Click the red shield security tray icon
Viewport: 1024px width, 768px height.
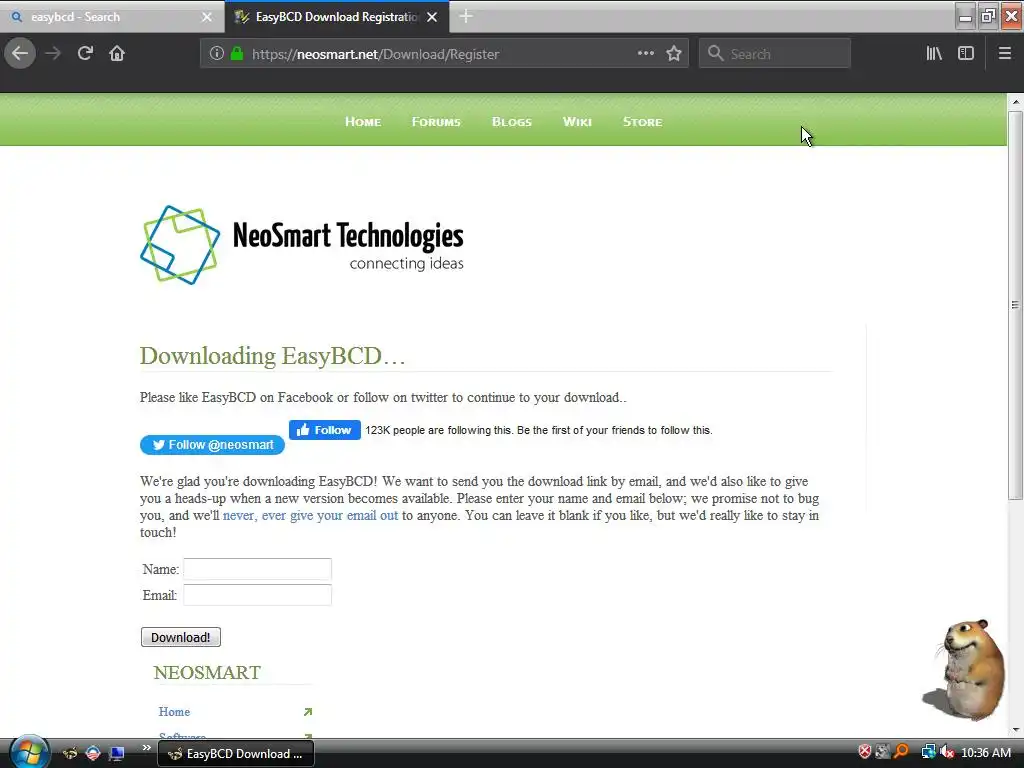pos(865,752)
